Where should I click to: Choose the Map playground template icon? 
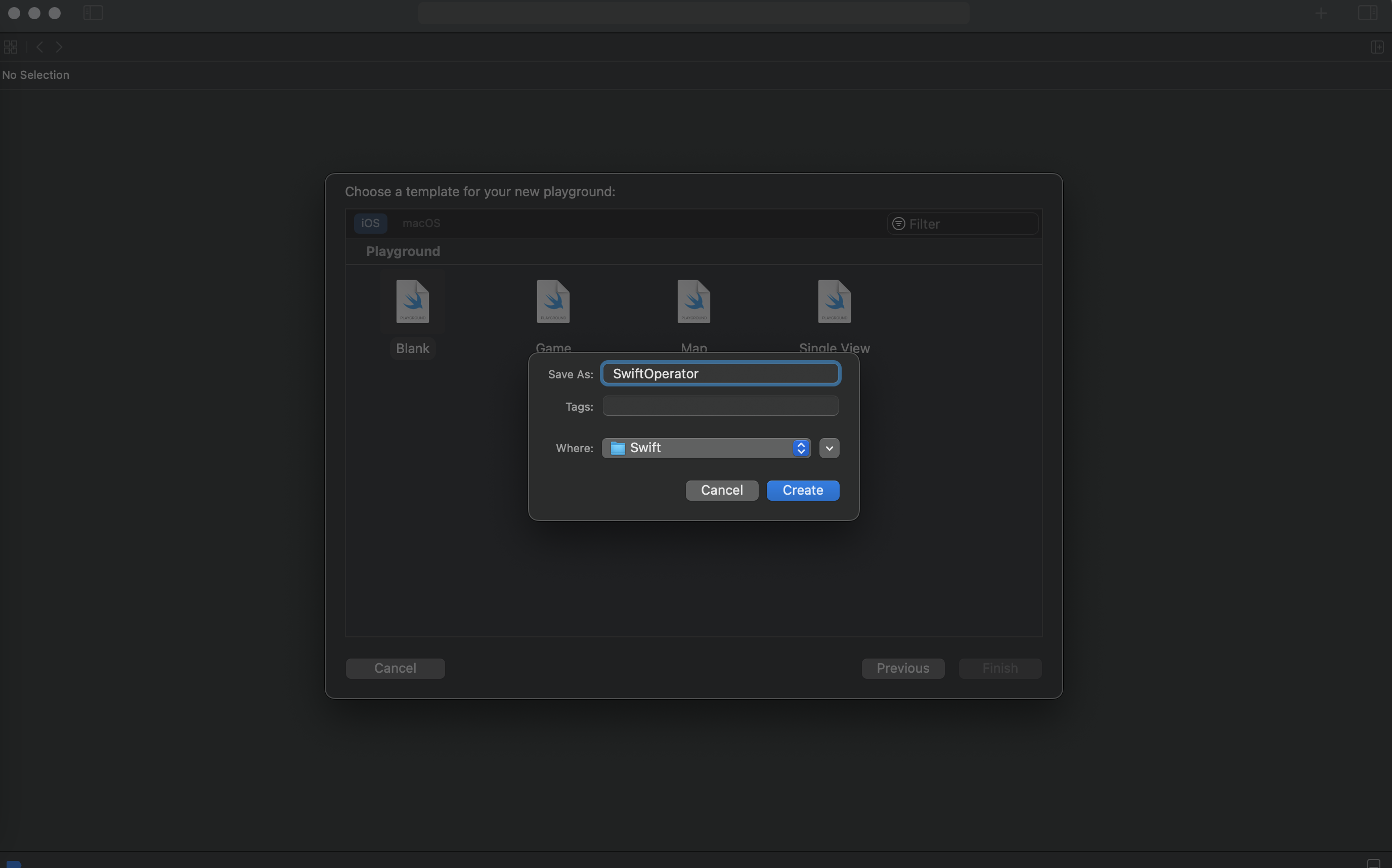click(x=693, y=302)
